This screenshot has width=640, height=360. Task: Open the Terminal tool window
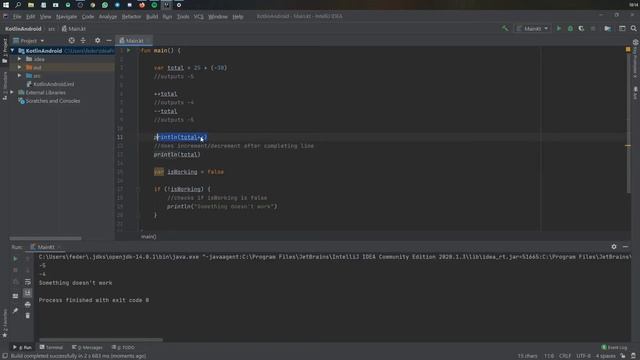pyautogui.click(x=51, y=347)
